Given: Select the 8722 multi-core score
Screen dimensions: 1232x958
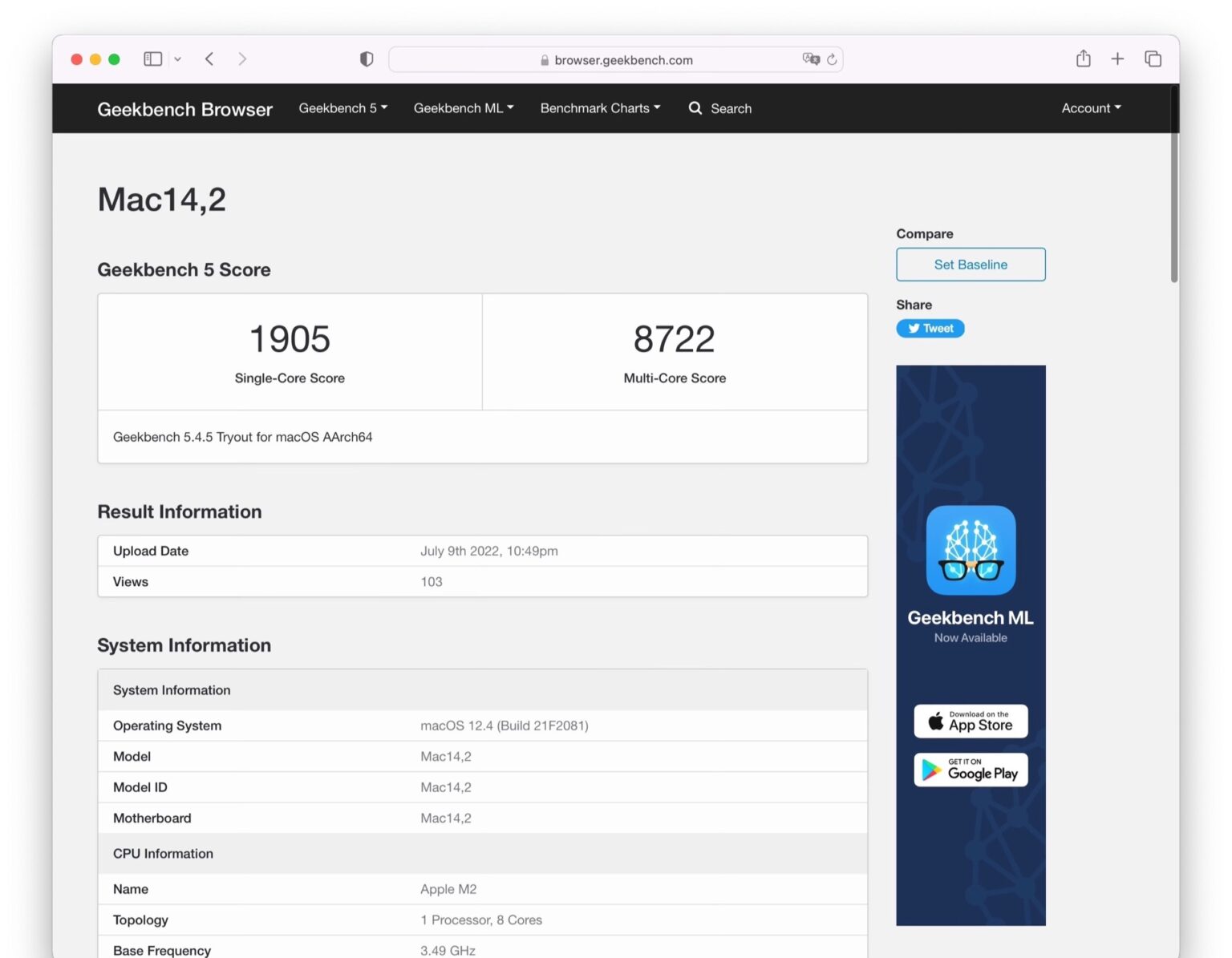Looking at the screenshot, I should tap(675, 339).
